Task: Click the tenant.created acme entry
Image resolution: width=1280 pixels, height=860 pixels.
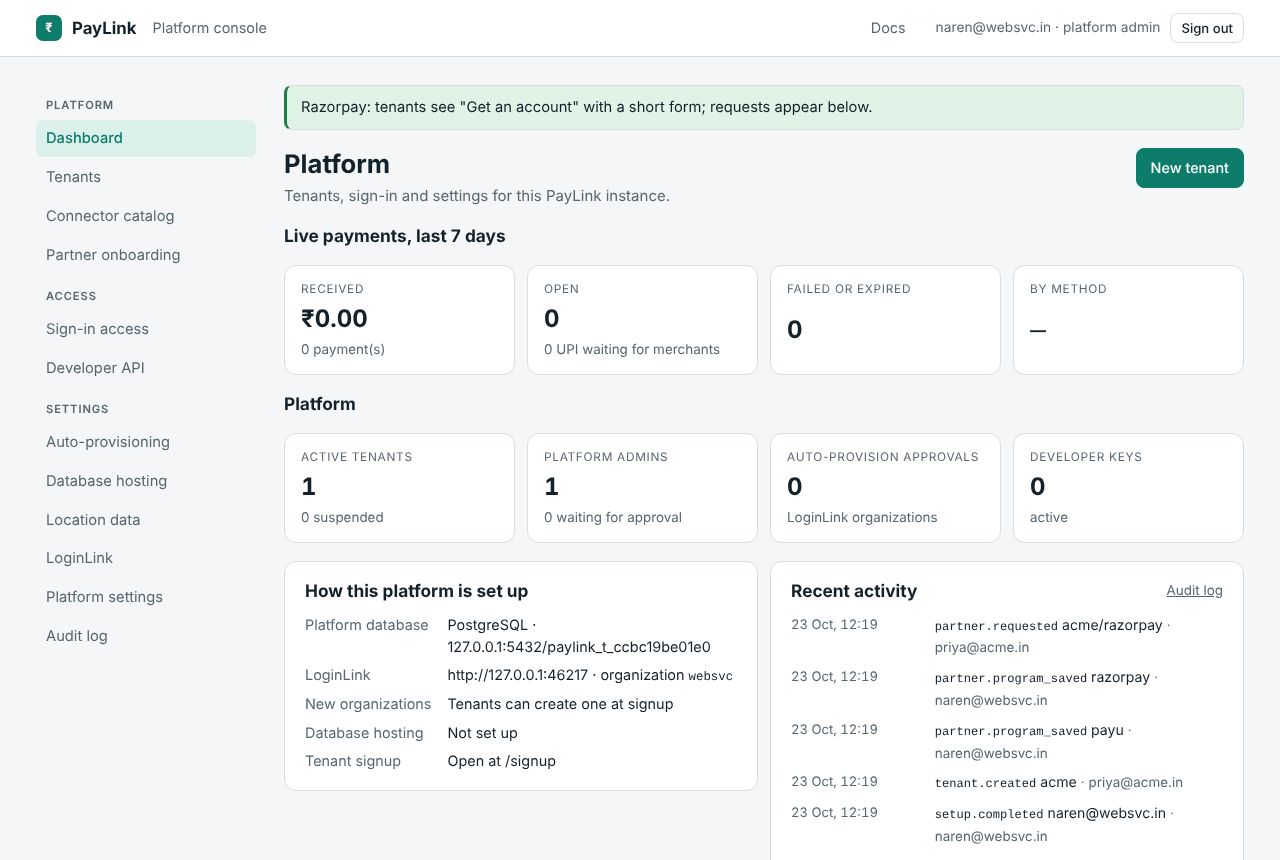Action: coord(1007,782)
